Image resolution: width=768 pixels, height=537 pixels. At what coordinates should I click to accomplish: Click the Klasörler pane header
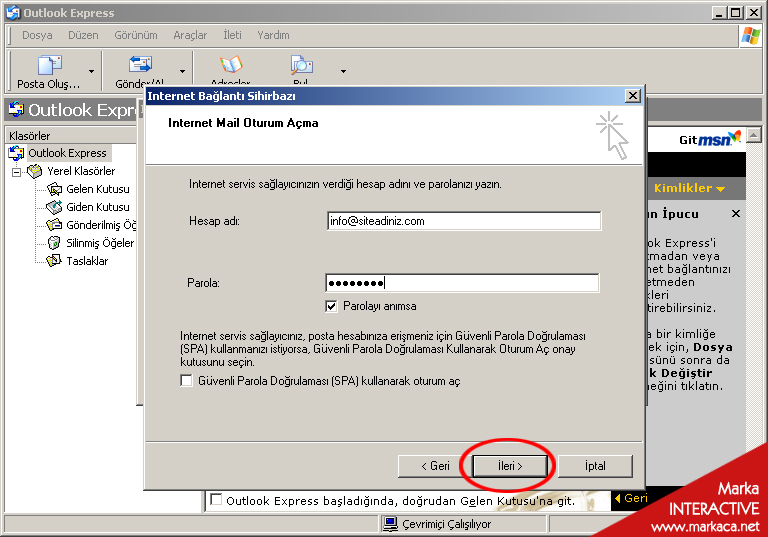[x=71, y=136]
